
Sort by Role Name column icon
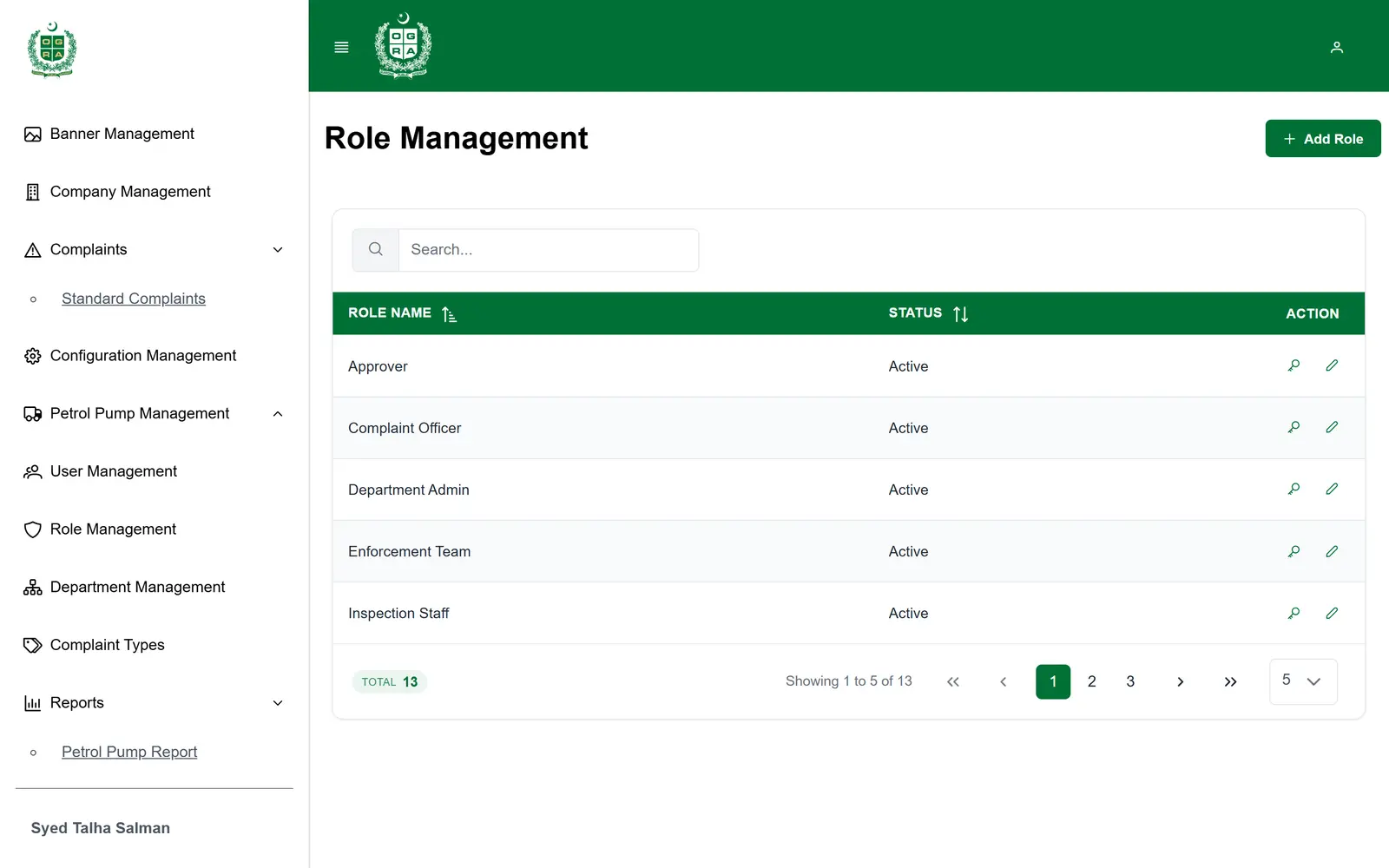point(449,314)
